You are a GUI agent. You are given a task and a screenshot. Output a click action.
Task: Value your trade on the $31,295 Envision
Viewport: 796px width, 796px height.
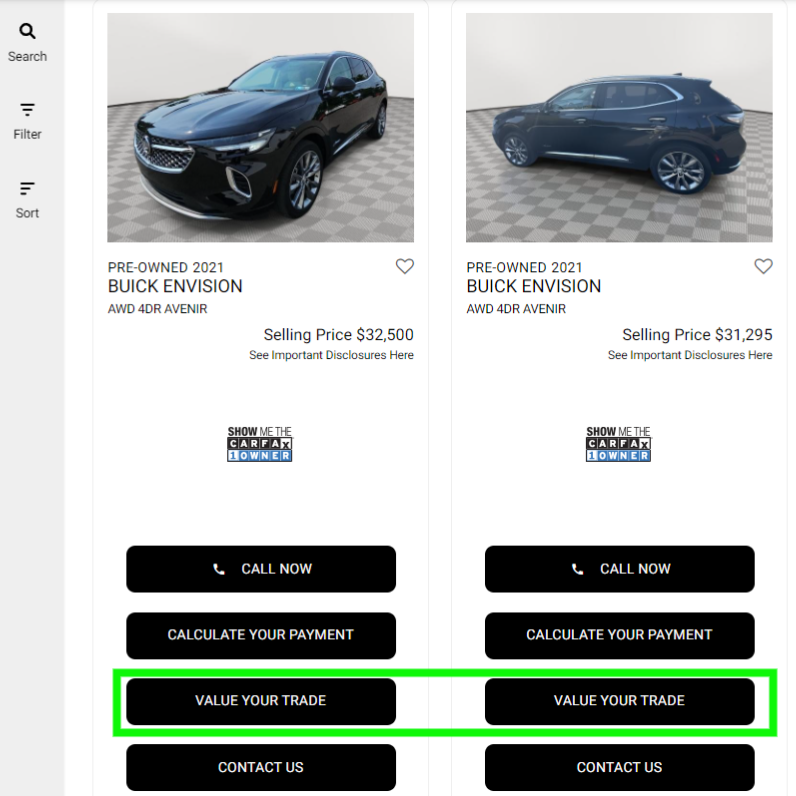pyautogui.click(x=619, y=701)
